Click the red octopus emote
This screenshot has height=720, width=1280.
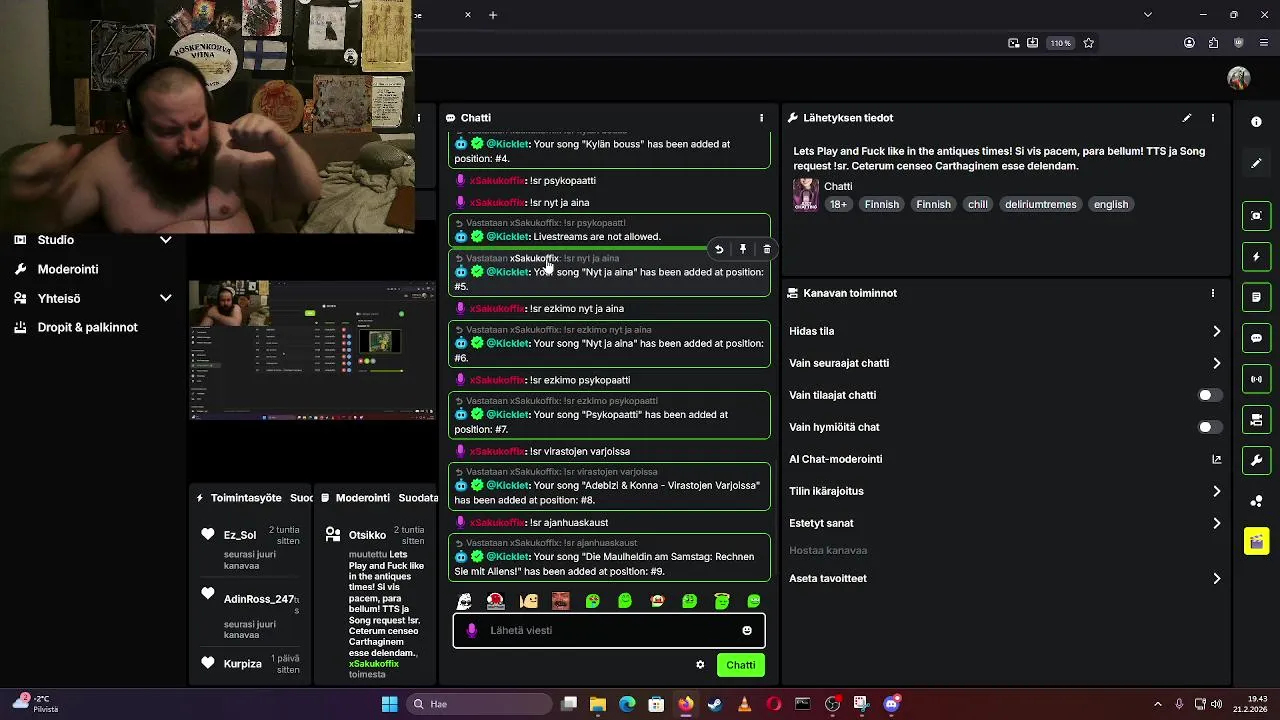tap(496, 601)
